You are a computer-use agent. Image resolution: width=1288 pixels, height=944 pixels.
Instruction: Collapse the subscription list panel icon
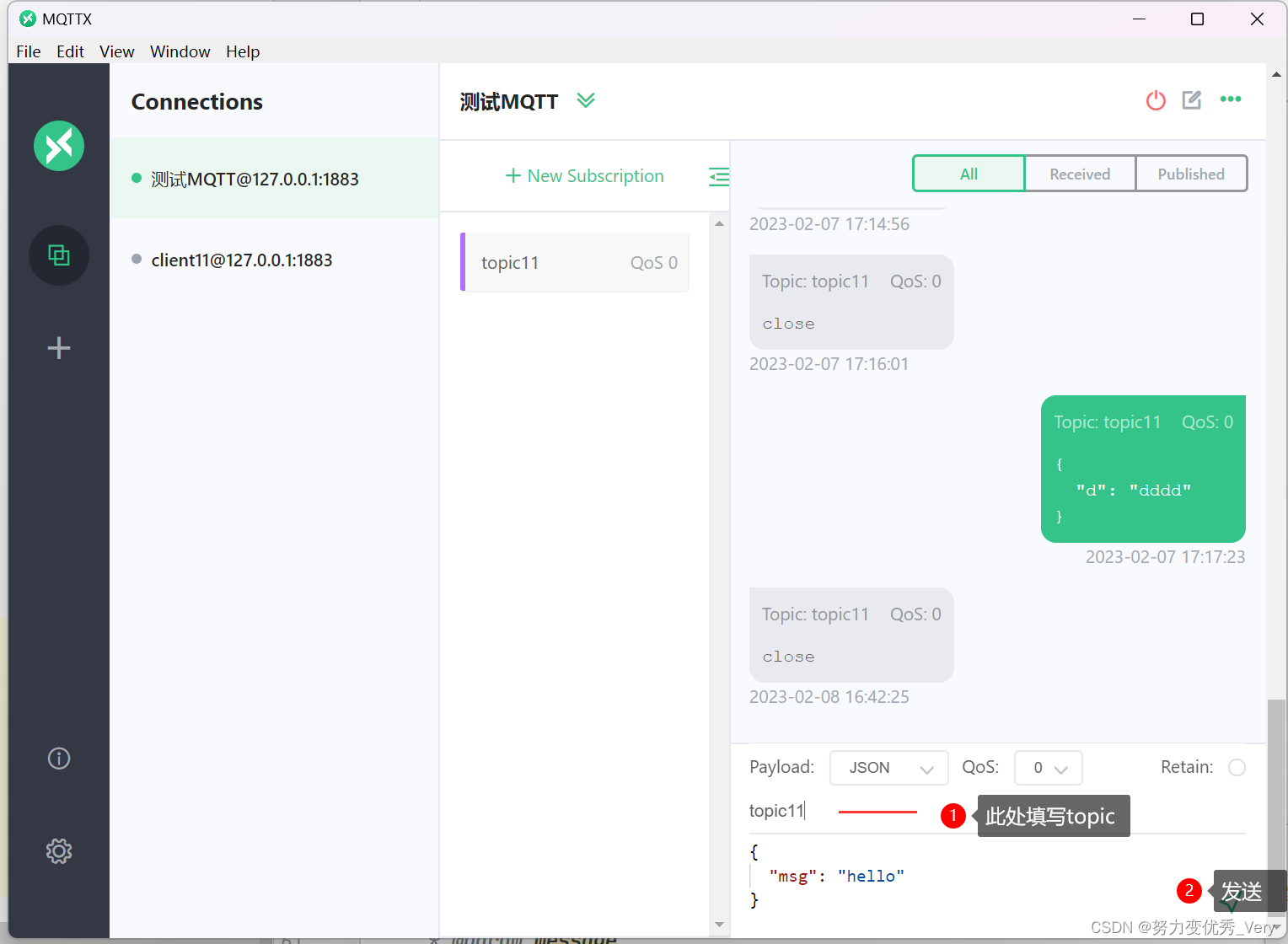pos(719,176)
